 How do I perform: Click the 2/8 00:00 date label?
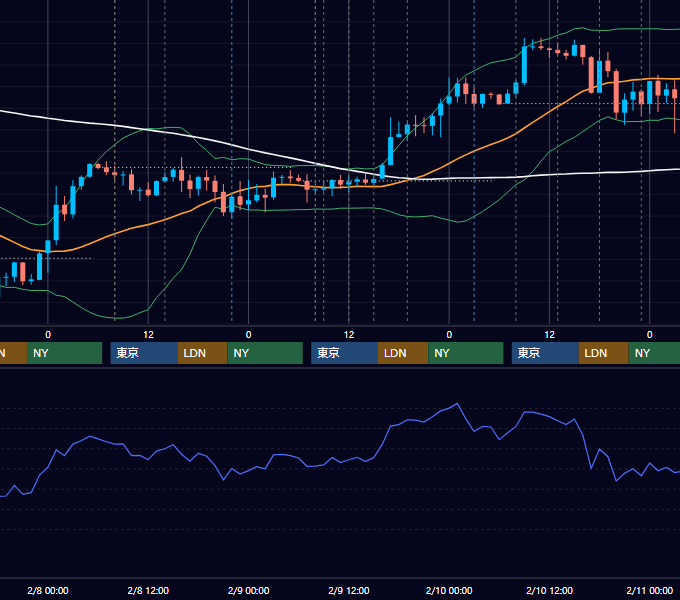(x=48, y=590)
